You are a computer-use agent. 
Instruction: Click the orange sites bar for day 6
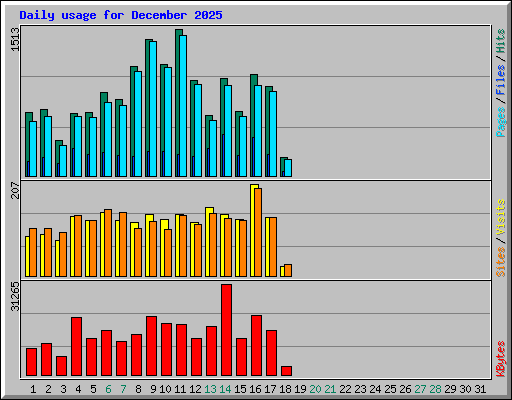click(108, 243)
